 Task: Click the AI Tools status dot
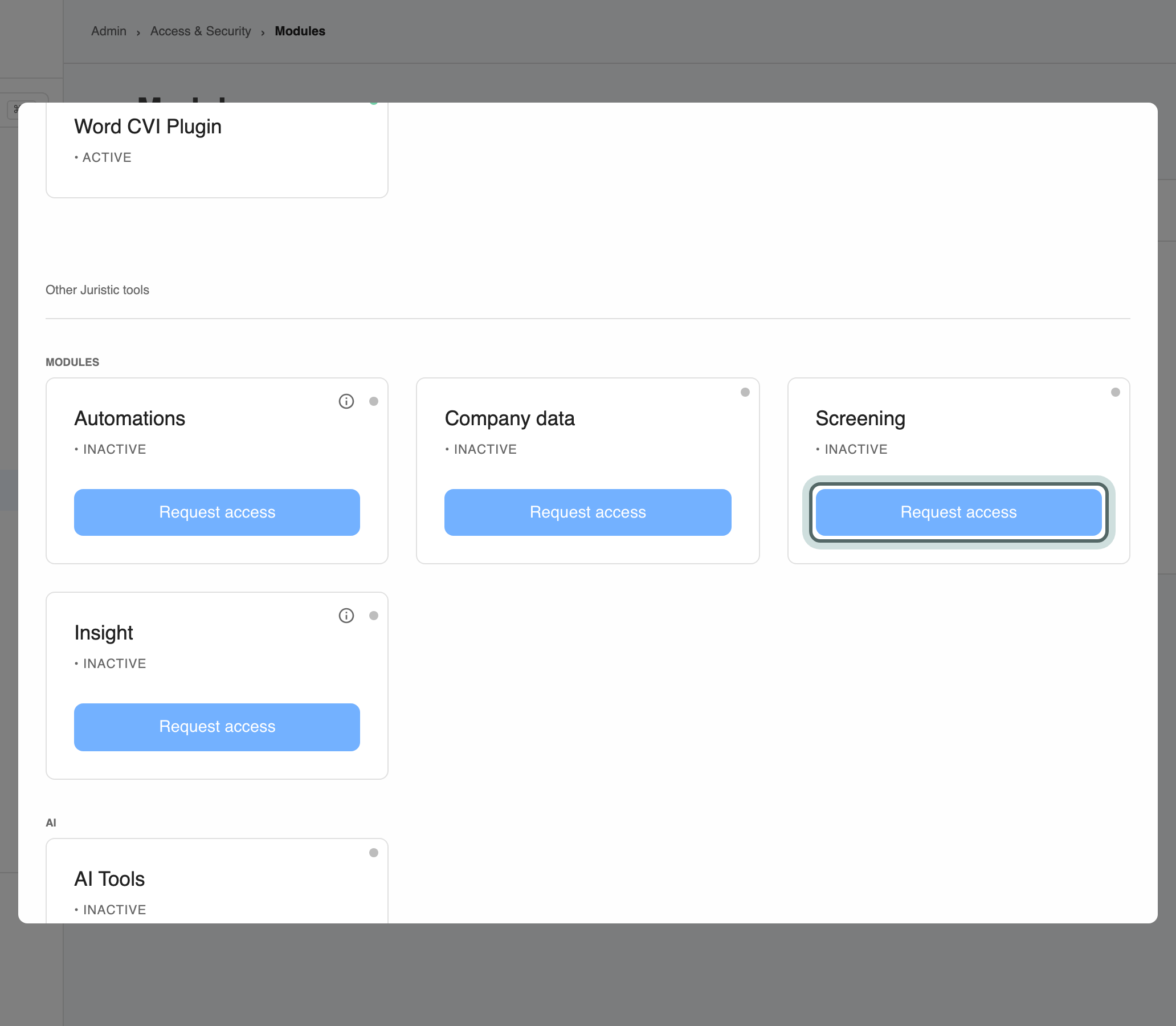click(x=374, y=853)
